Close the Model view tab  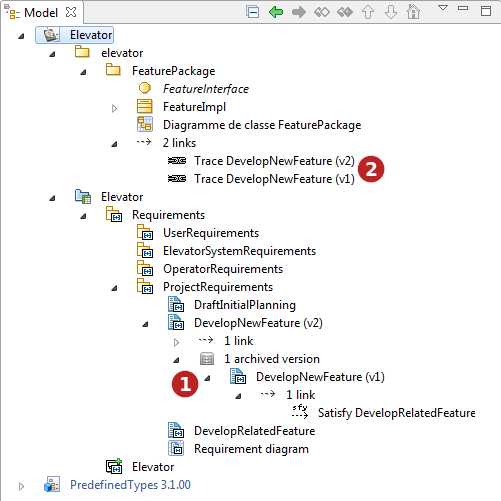[x=71, y=12]
